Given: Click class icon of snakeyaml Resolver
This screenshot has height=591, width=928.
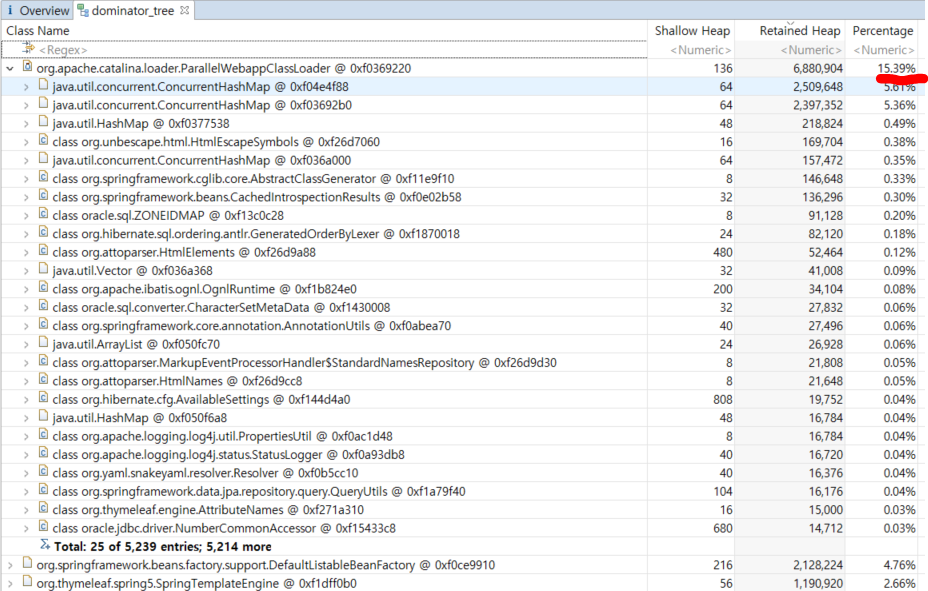Looking at the screenshot, I should (x=43, y=471).
